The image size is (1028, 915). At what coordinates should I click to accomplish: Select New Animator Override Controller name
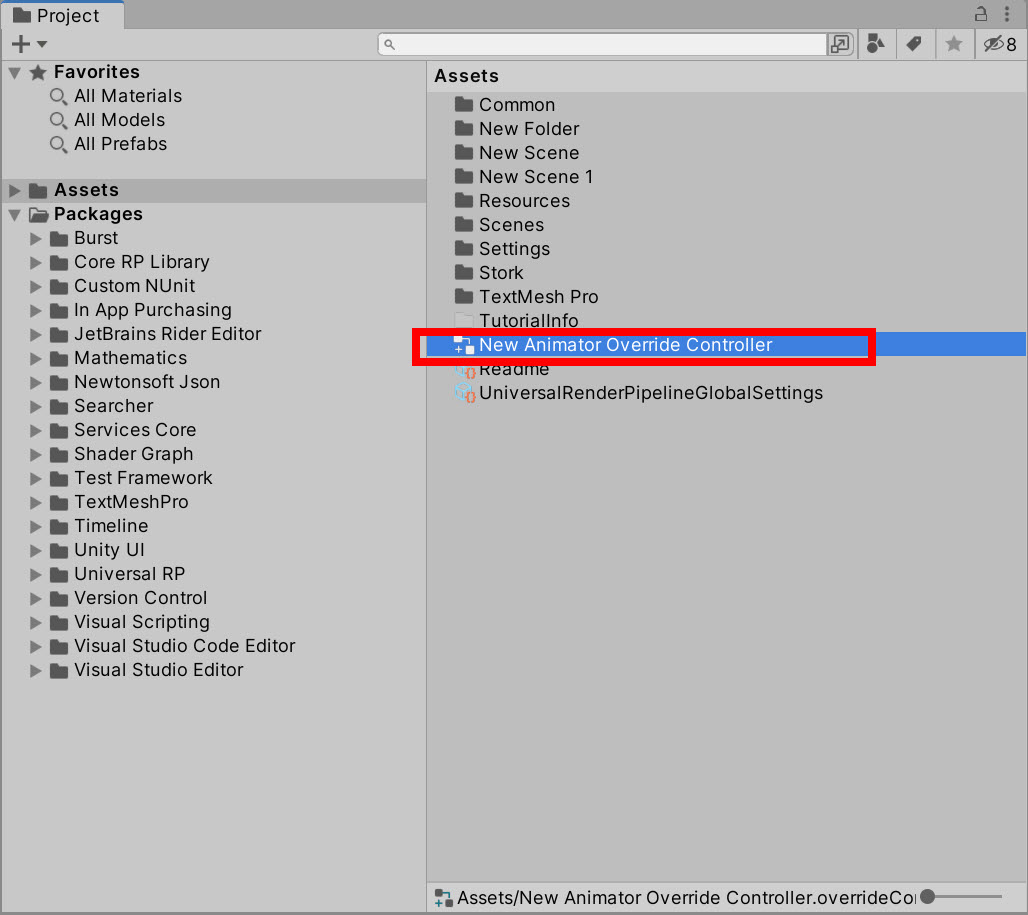(625, 345)
